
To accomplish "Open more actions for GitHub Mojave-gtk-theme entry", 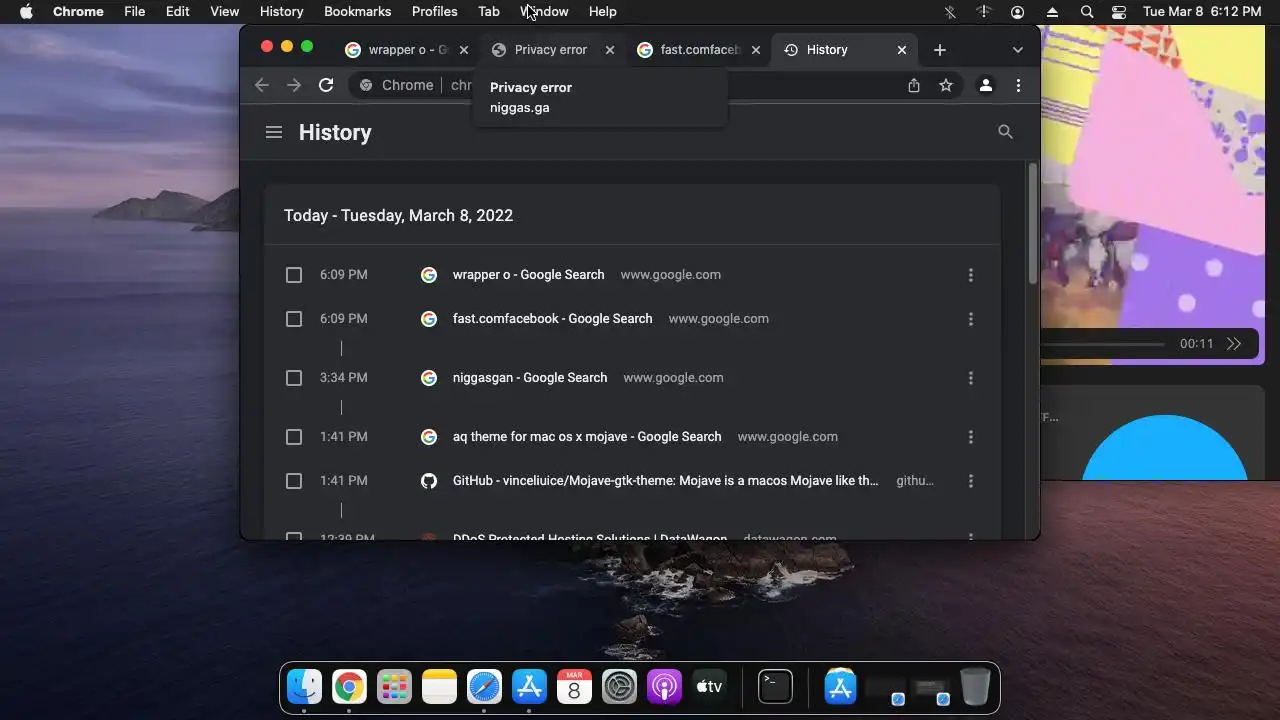I will tap(970, 481).
